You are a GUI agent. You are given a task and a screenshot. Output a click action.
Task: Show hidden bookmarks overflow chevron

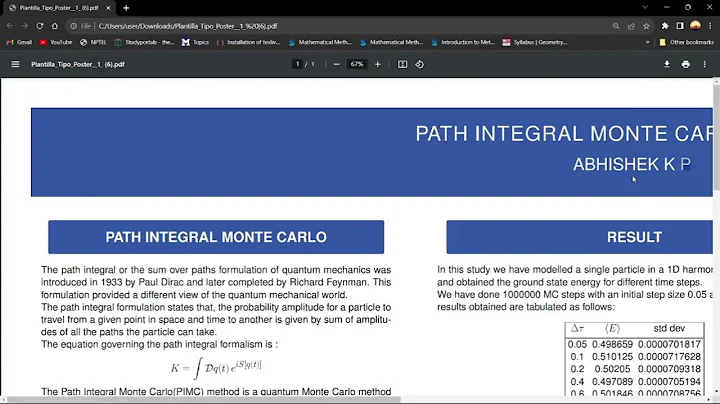(647, 42)
